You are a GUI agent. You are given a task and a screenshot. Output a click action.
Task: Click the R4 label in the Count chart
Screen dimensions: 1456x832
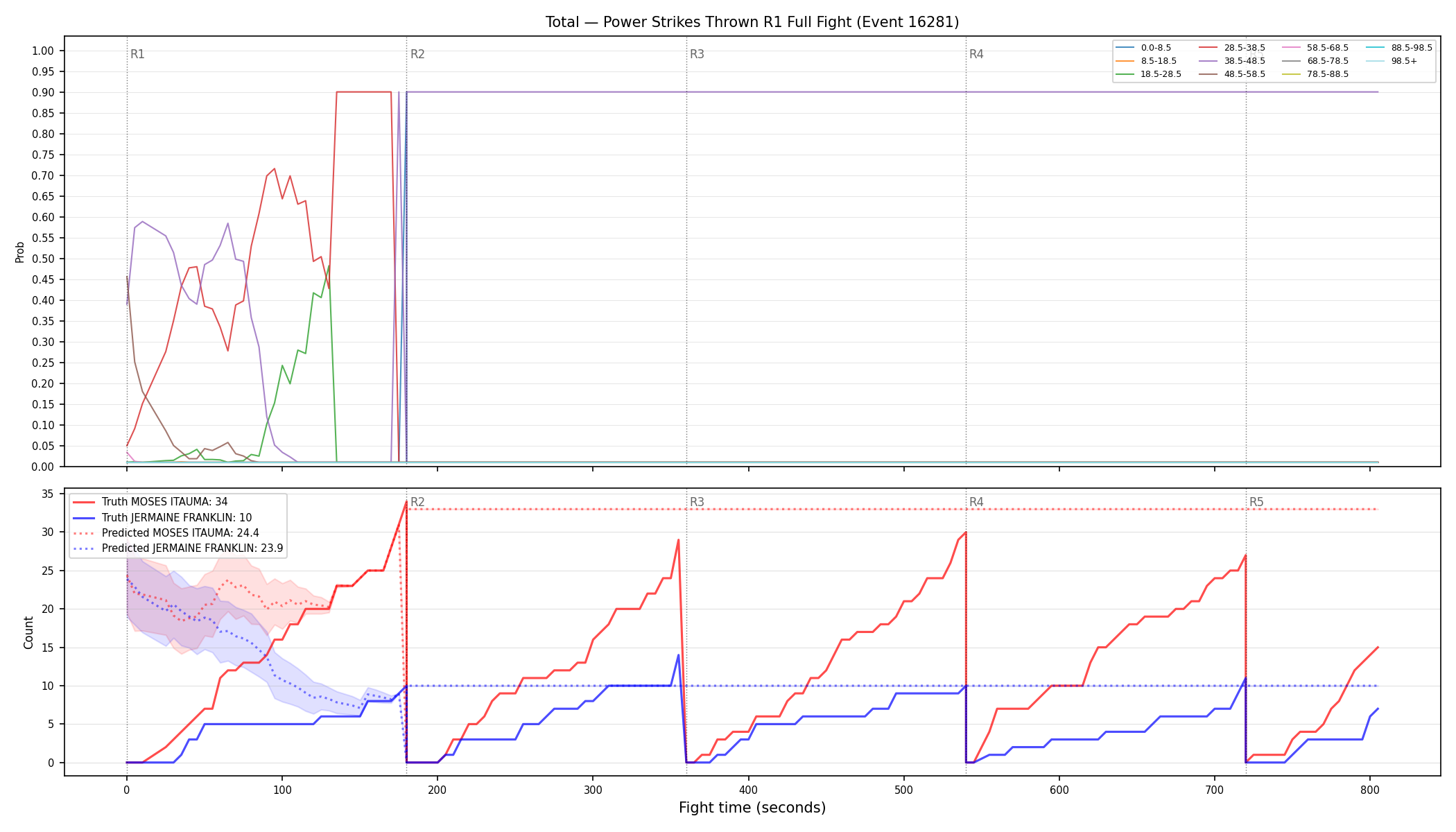976,502
